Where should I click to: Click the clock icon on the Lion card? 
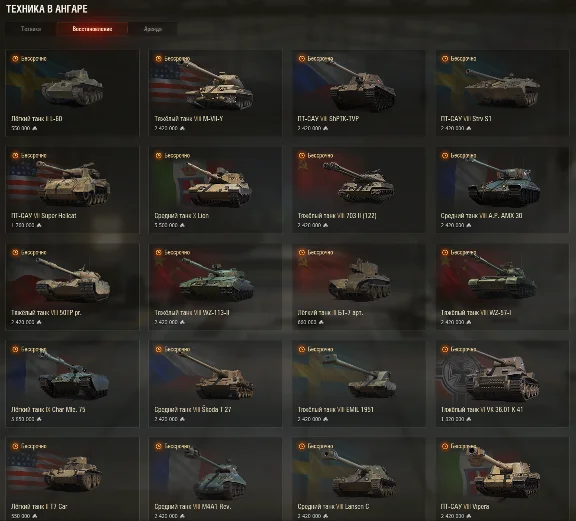pos(158,155)
